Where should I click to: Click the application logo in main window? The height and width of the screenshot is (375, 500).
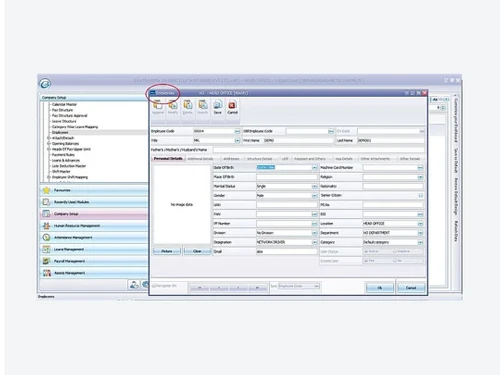click(x=45, y=83)
